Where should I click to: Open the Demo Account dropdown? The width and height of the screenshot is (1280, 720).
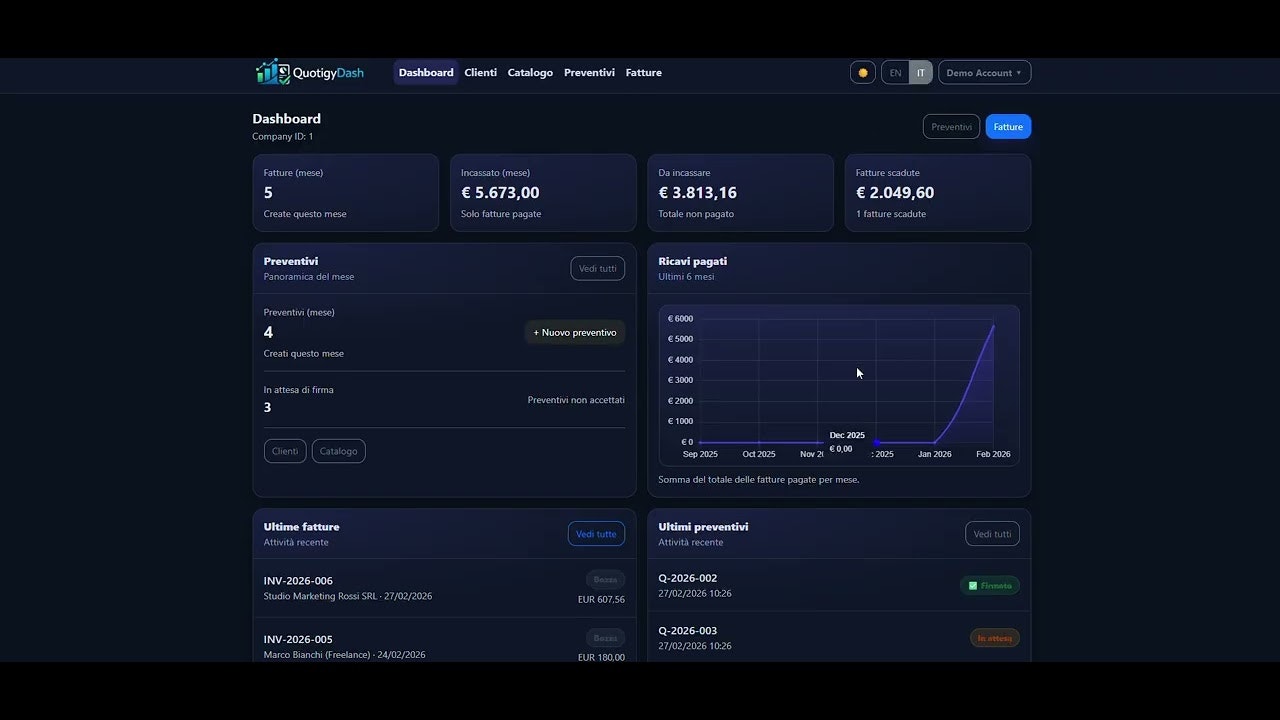click(x=984, y=72)
